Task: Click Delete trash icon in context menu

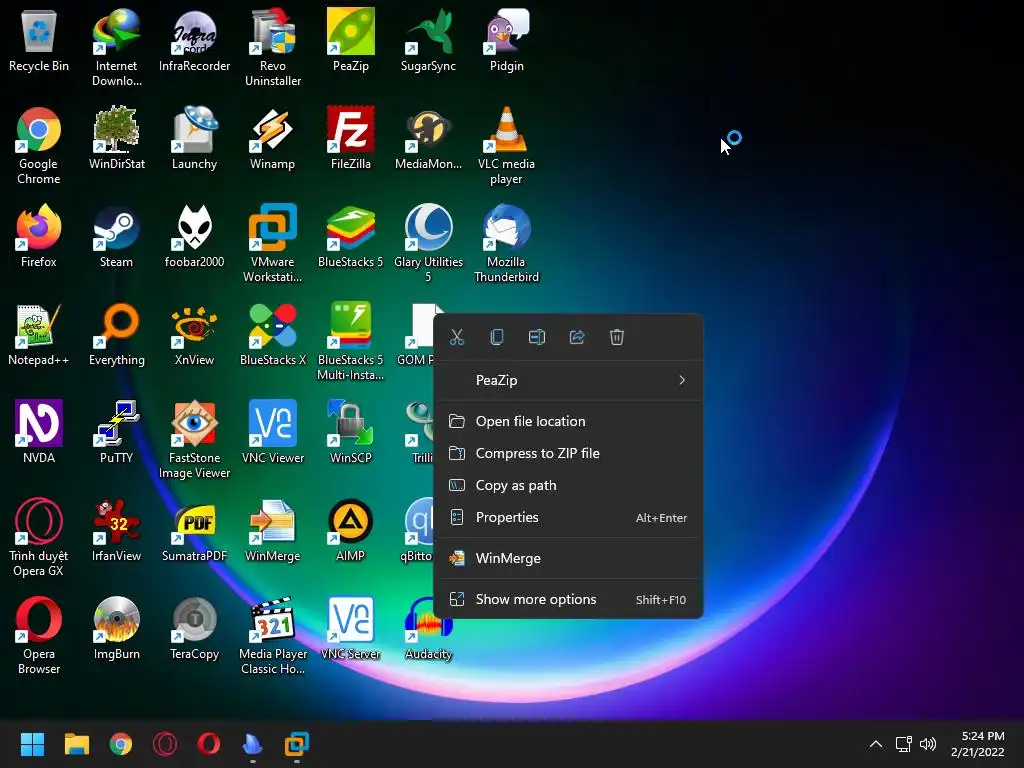Action: tap(617, 337)
